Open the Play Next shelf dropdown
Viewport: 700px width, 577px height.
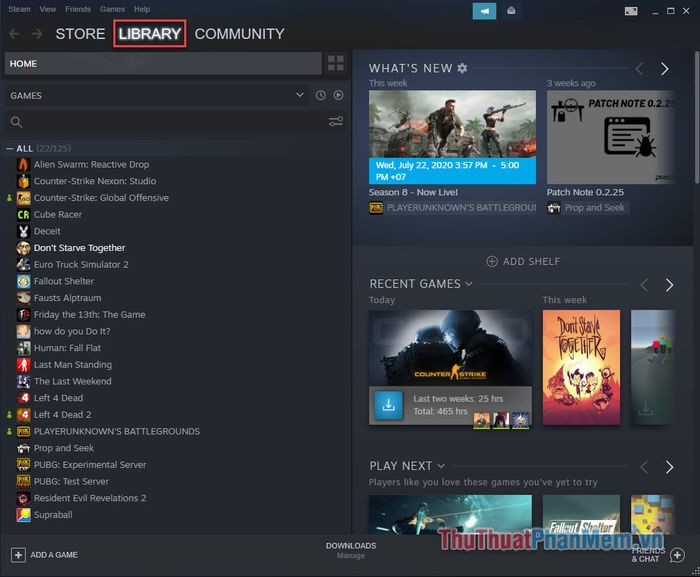(x=441, y=466)
